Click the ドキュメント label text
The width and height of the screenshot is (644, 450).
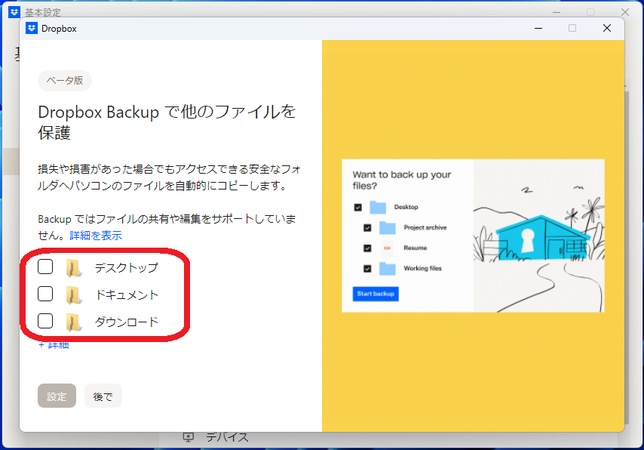click(126, 295)
